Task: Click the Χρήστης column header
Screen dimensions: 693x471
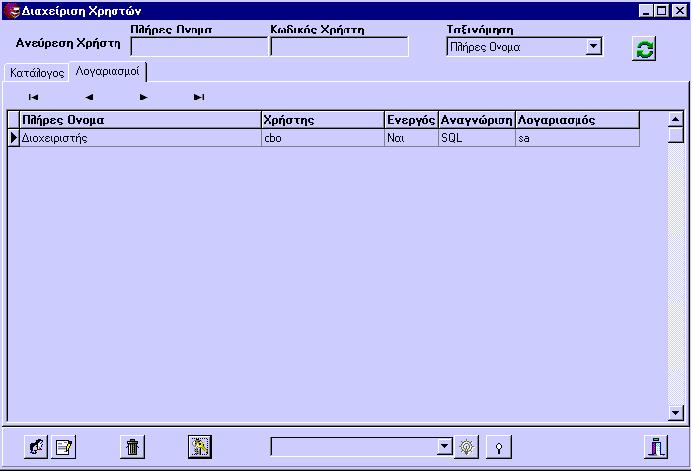Action: (322, 120)
